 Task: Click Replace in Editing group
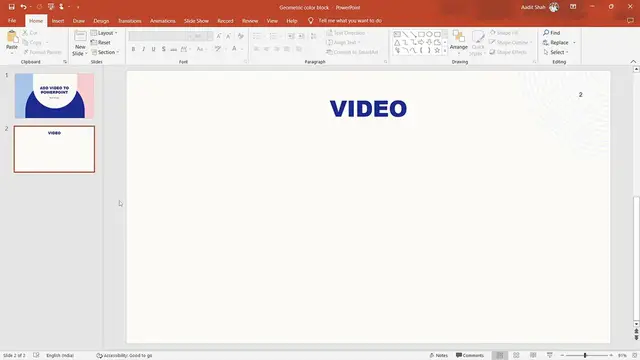pos(556,42)
